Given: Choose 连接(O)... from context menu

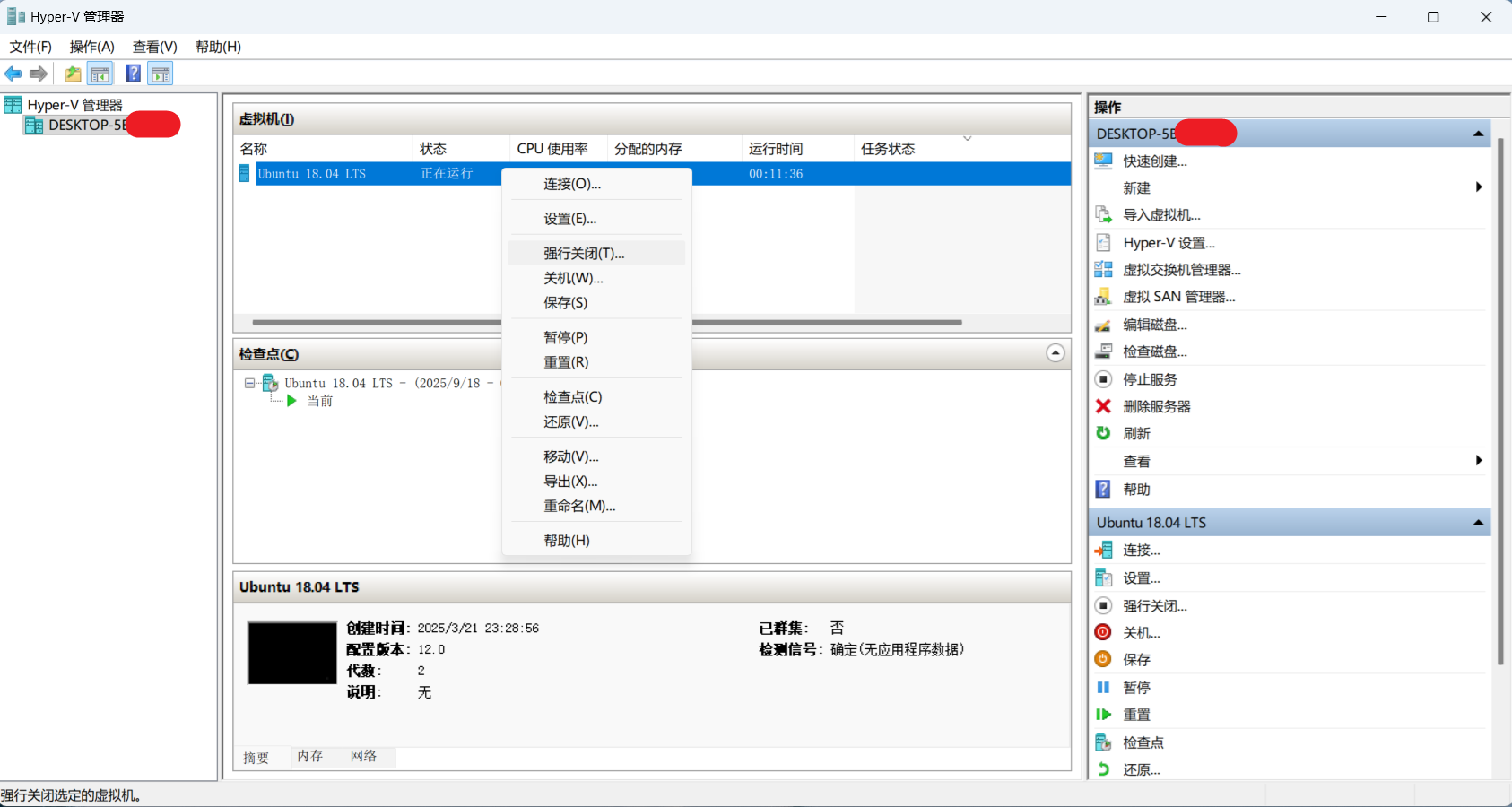Looking at the screenshot, I should [x=596, y=184].
